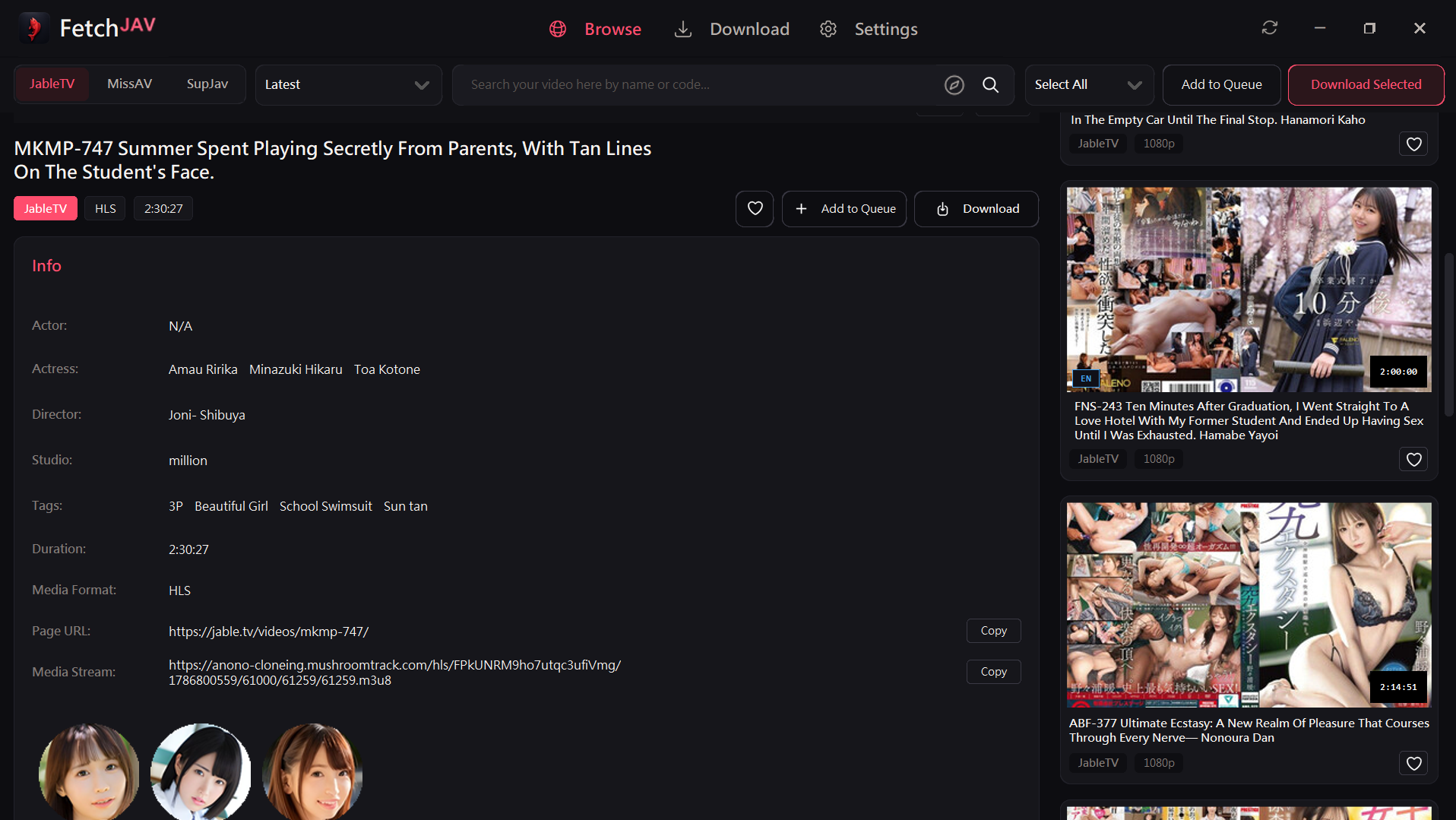1456x820 pixels.
Task: Click the ABF-377 video title text
Action: pyautogui.click(x=1249, y=730)
